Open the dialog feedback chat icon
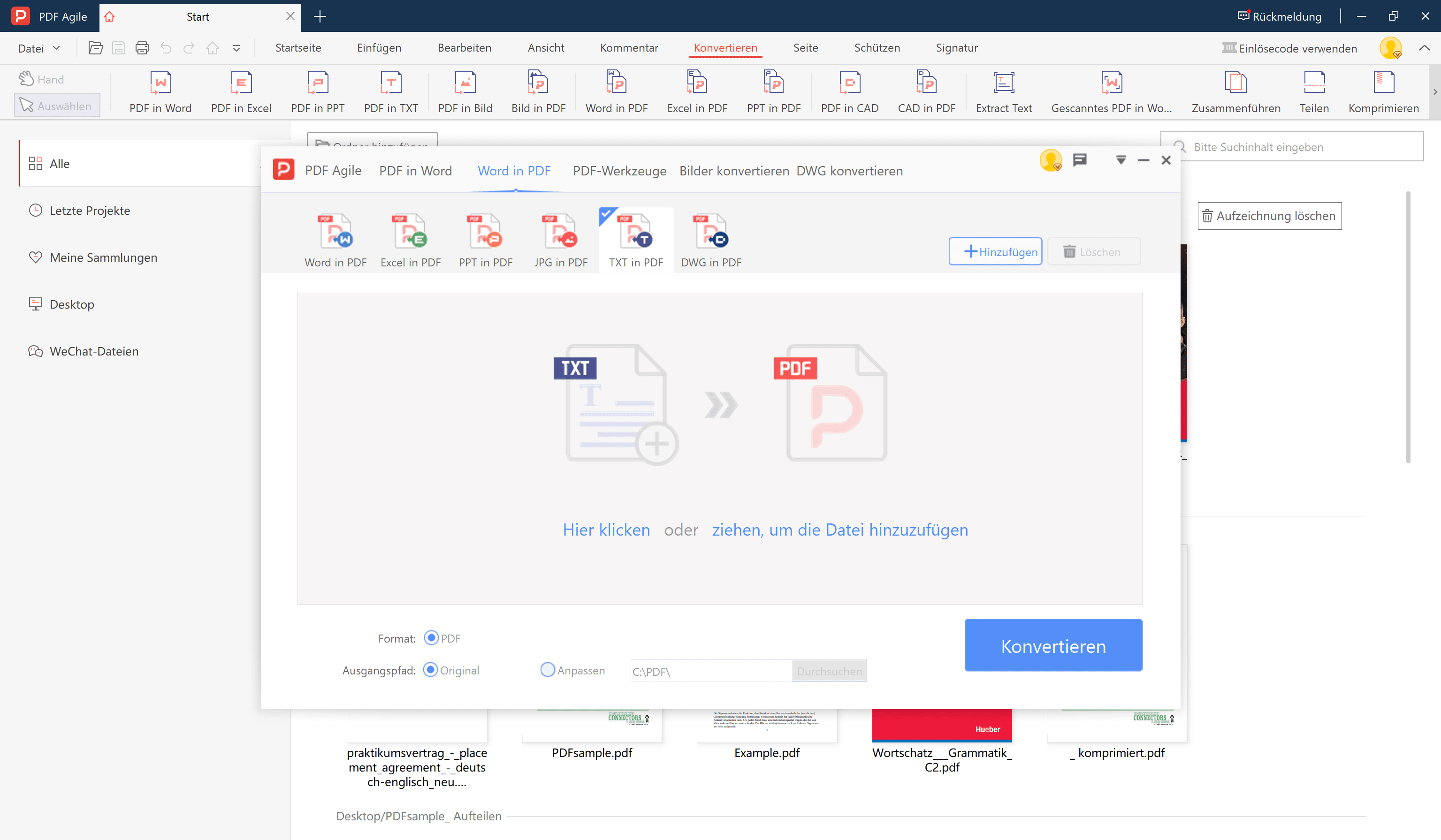The image size is (1441, 840). pyautogui.click(x=1080, y=160)
